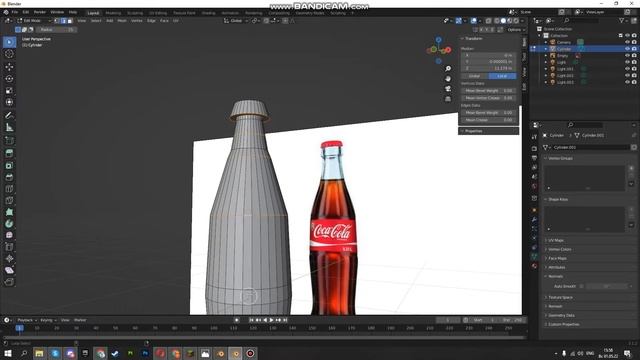Open the Playback menu in timeline

[27, 320]
